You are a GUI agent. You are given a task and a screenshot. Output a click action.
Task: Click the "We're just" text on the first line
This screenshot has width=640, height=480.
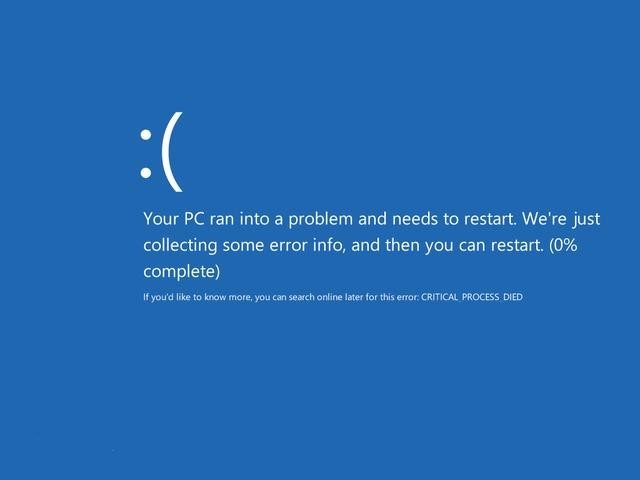[561, 219]
